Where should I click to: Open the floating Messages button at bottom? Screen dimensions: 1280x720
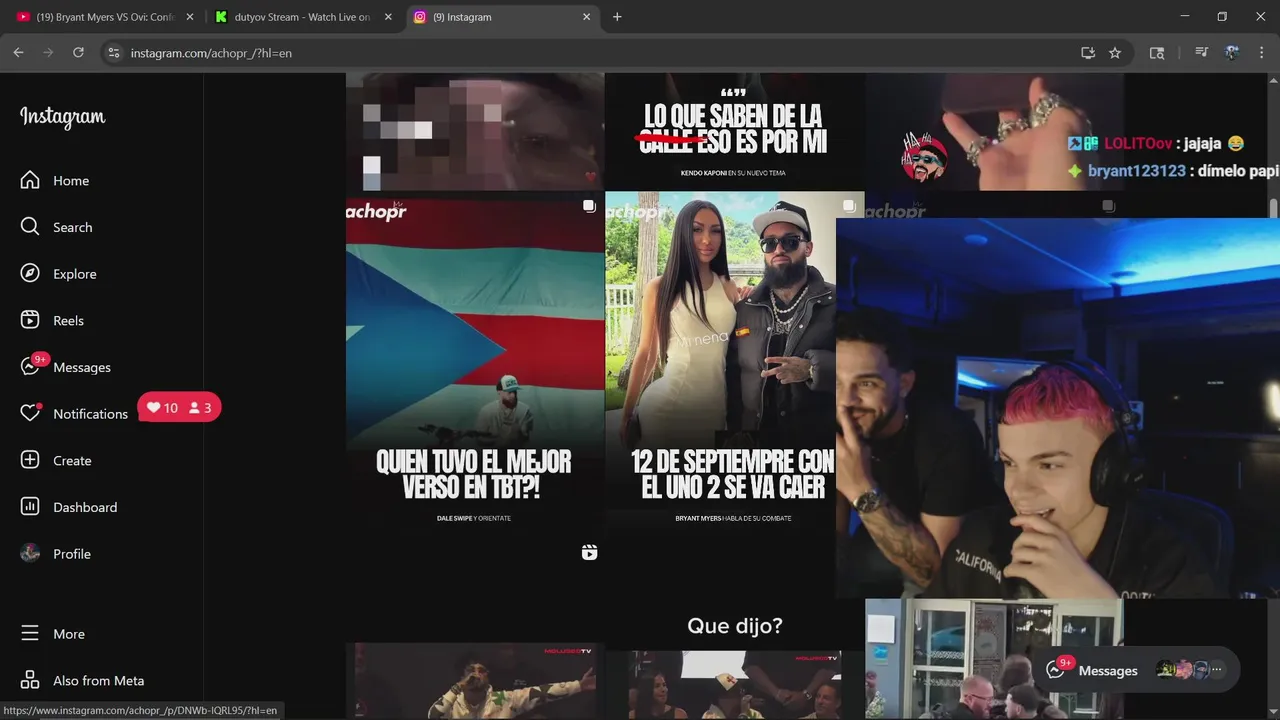(1139, 670)
